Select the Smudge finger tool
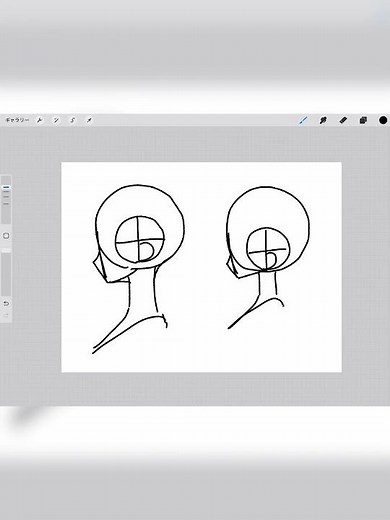The height and width of the screenshot is (520, 390). [323, 120]
